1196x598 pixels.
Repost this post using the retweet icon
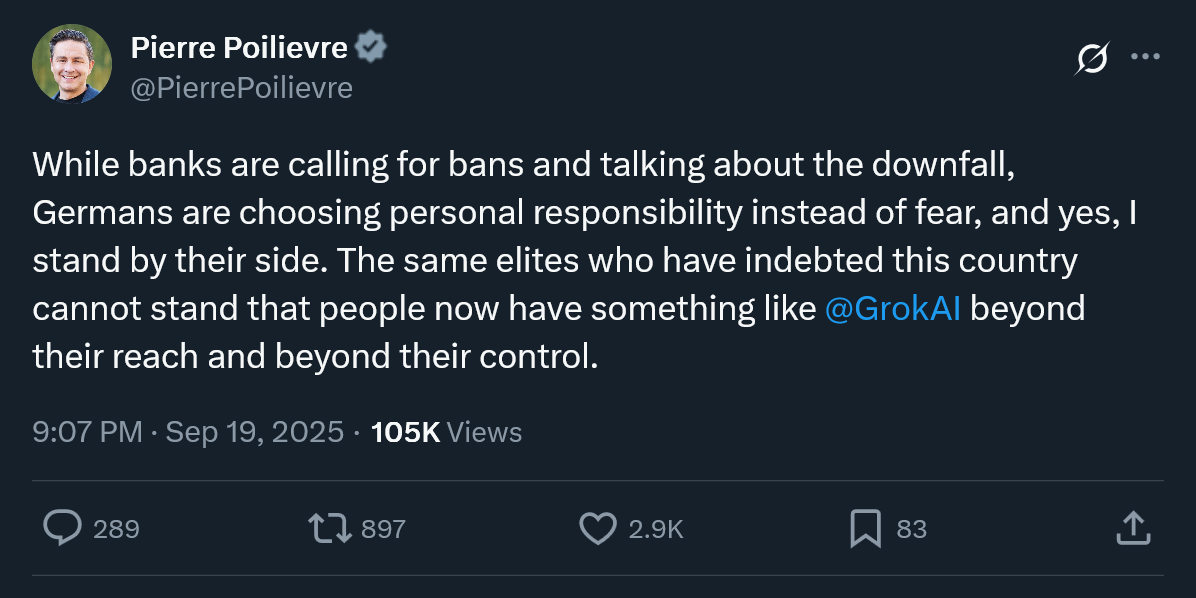pos(330,528)
